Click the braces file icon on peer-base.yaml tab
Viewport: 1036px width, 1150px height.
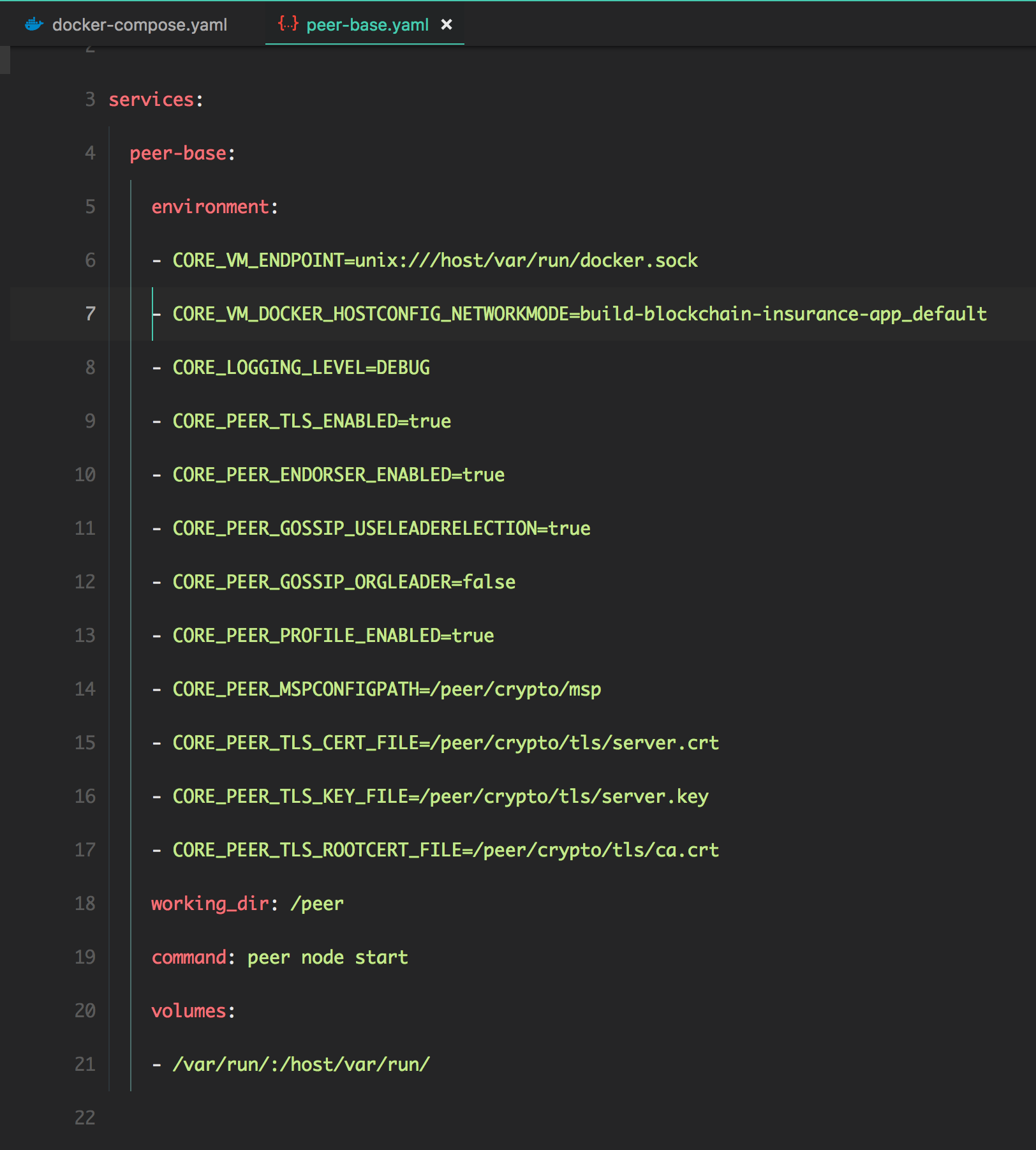288,24
